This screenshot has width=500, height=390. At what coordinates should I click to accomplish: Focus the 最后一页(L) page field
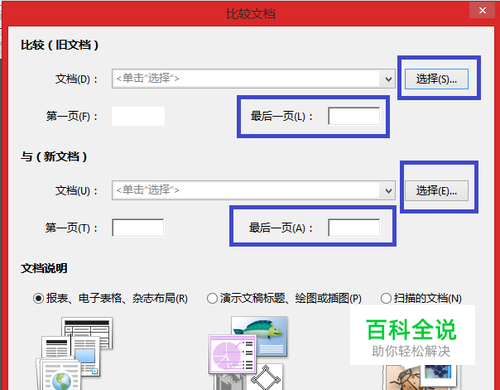(x=354, y=116)
